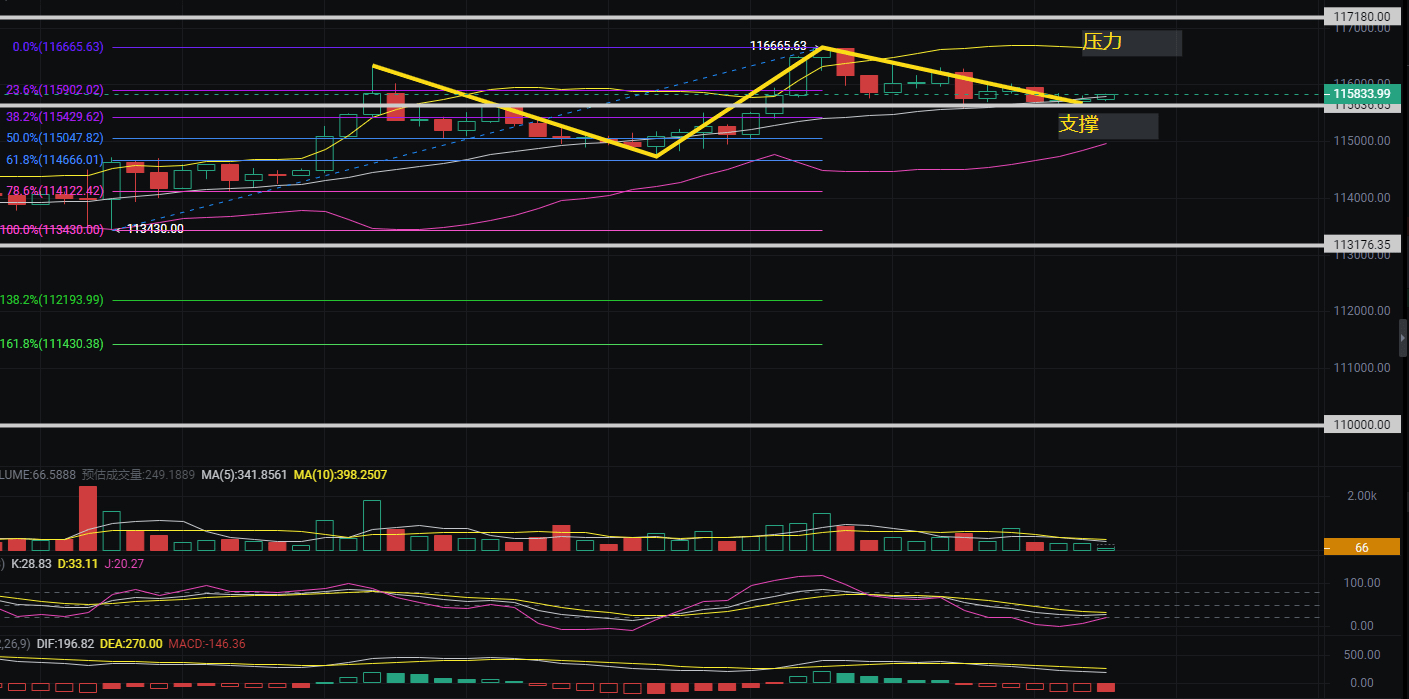This screenshot has height=699, width=1409.
Task: Click the DIF:196.82 indicator label
Action: [65, 644]
